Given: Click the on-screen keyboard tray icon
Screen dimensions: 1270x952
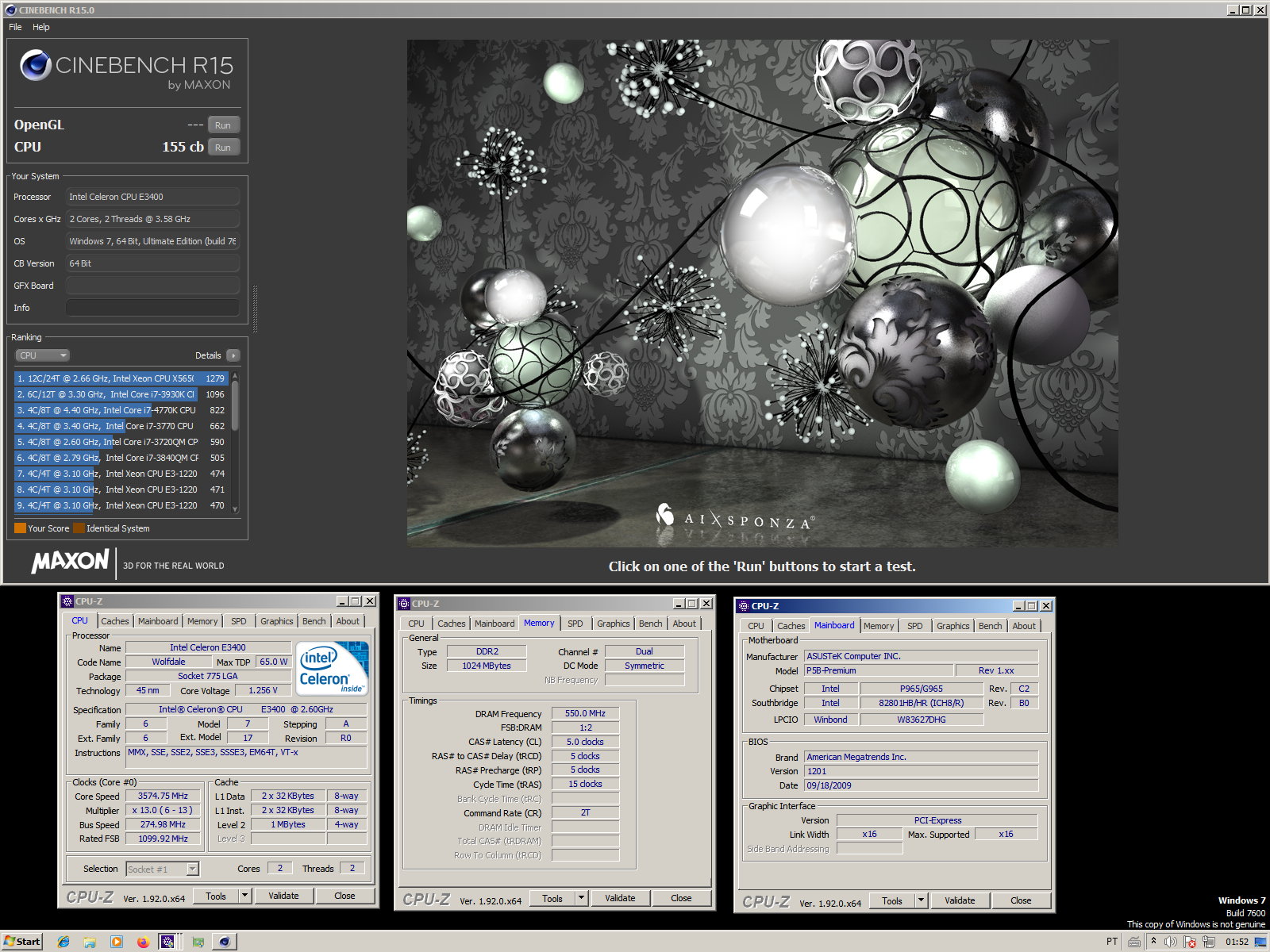Looking at the screenshot, I should (1134, 942).
